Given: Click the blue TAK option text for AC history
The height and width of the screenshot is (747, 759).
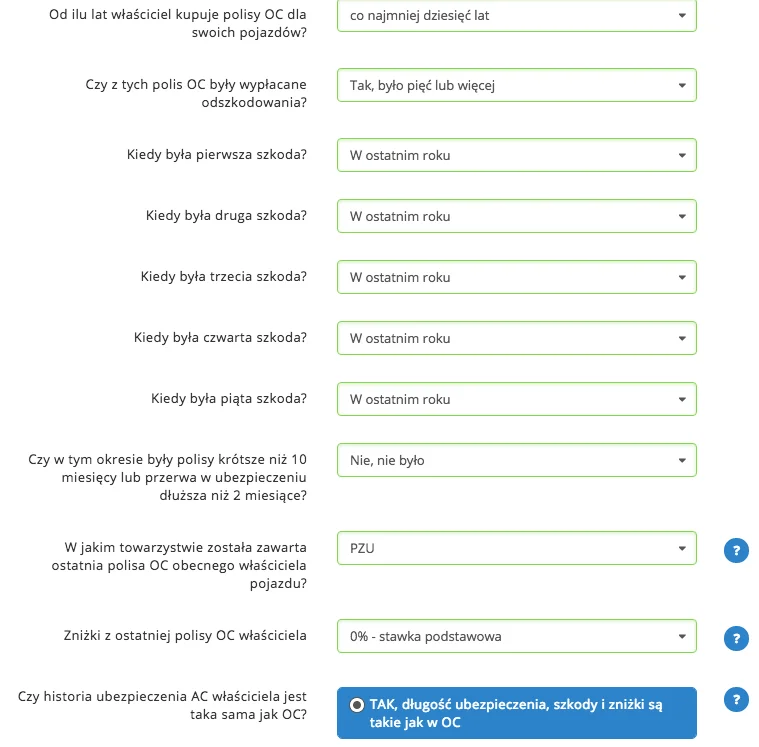Looking at the screenshot, I should tap(516, 713).
